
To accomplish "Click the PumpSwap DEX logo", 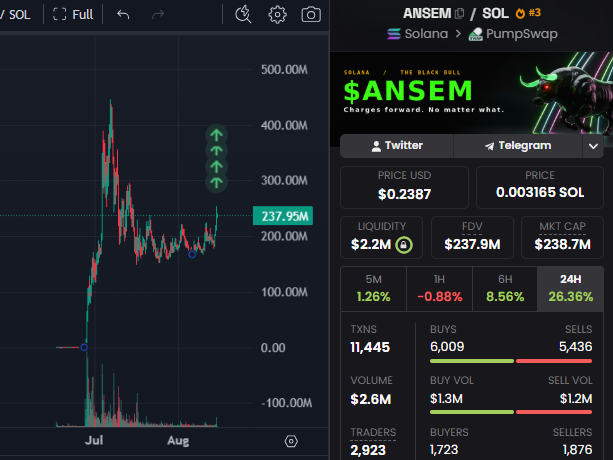I will [475, 34].
